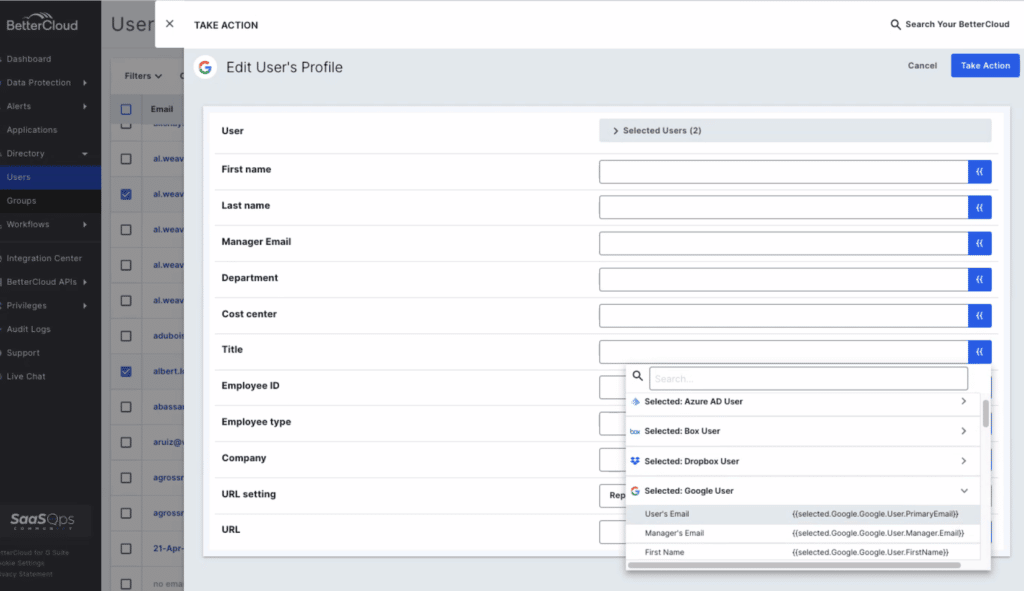Click the Google logo beside Edit User's Profile
1024x591 pixels.
coord(205,67)
